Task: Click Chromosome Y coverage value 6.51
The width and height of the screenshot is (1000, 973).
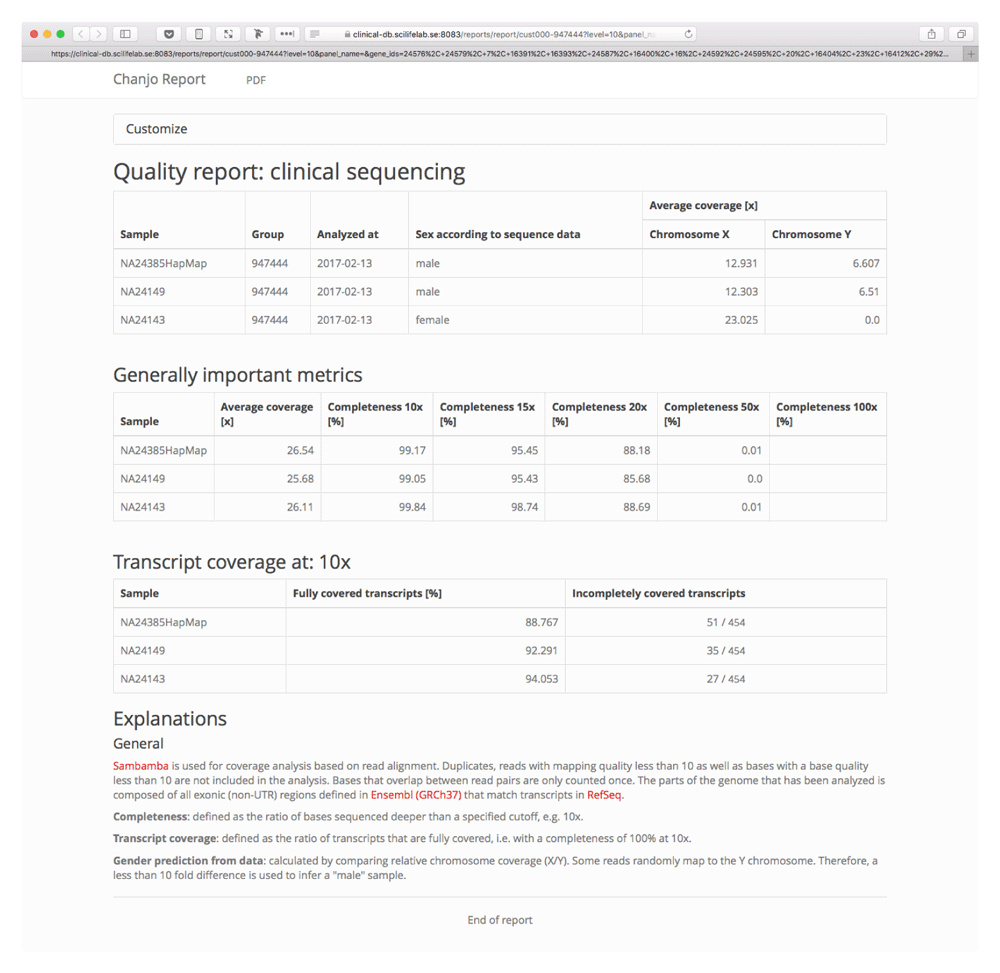Action: tap(869, 292)
